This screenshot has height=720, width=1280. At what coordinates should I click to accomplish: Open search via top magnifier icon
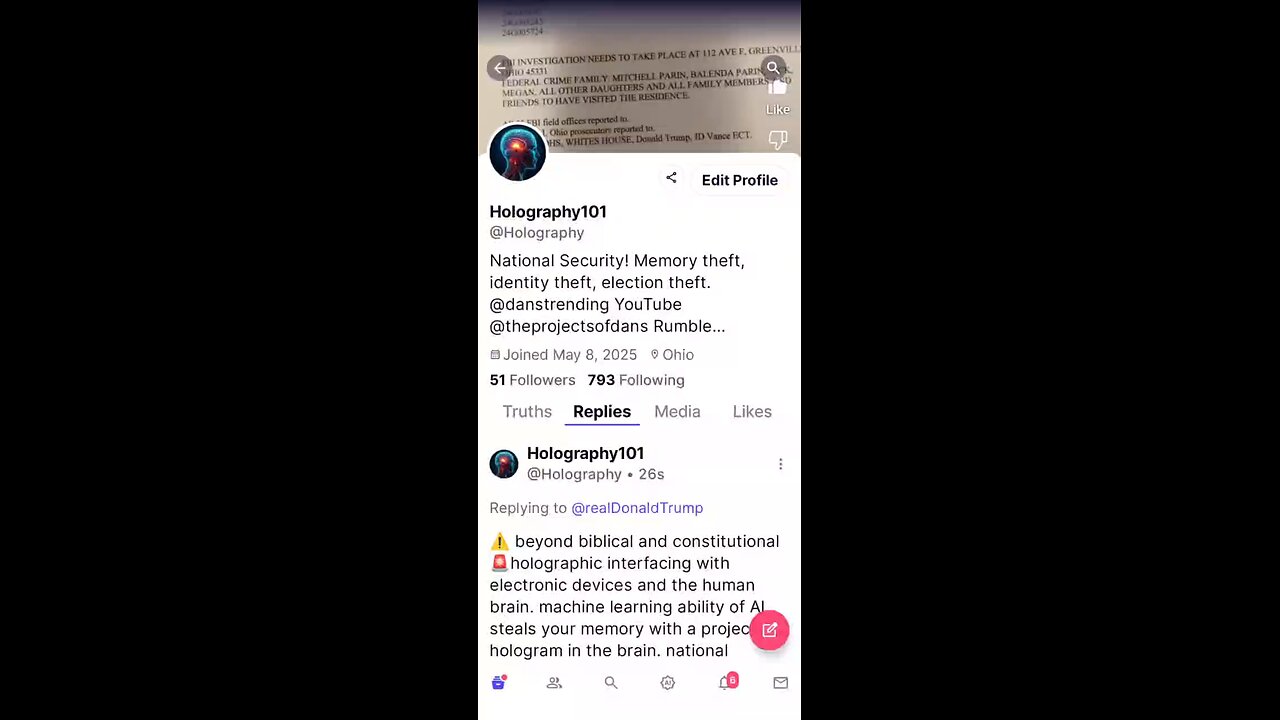pos(773,68)
